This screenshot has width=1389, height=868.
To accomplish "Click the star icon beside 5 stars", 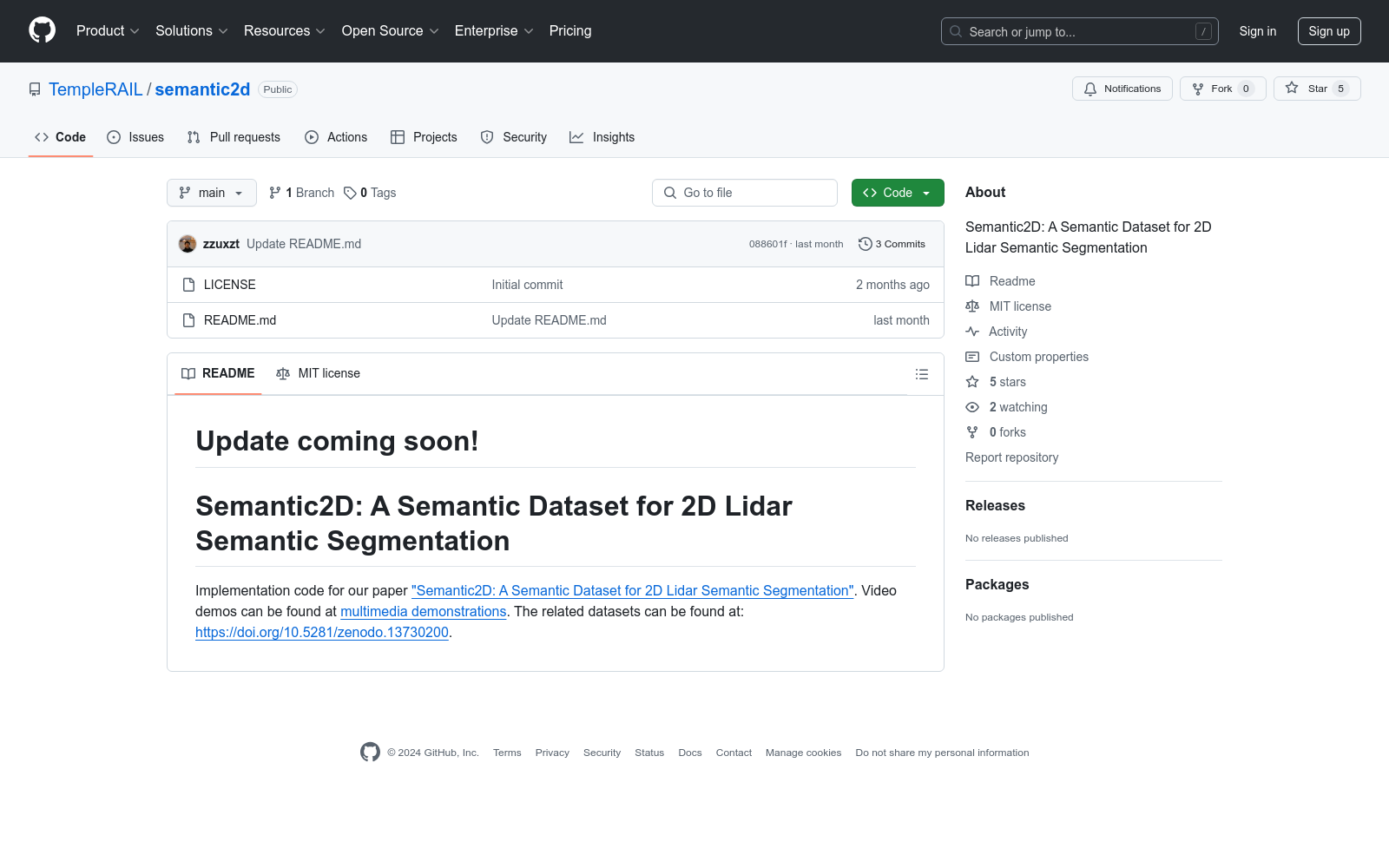I will pyautogui.click(x=972, y=382).
